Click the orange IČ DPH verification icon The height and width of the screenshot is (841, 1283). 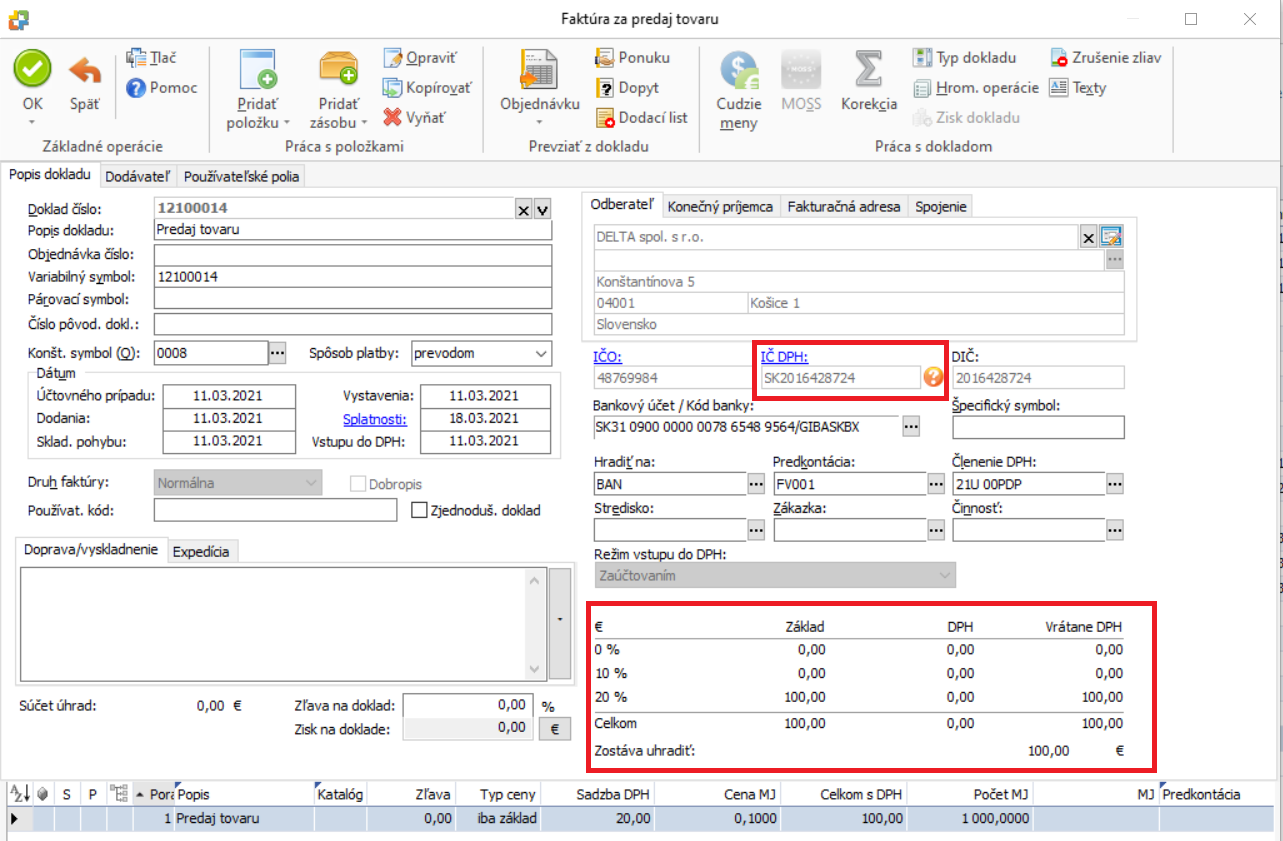pos(933,378)
